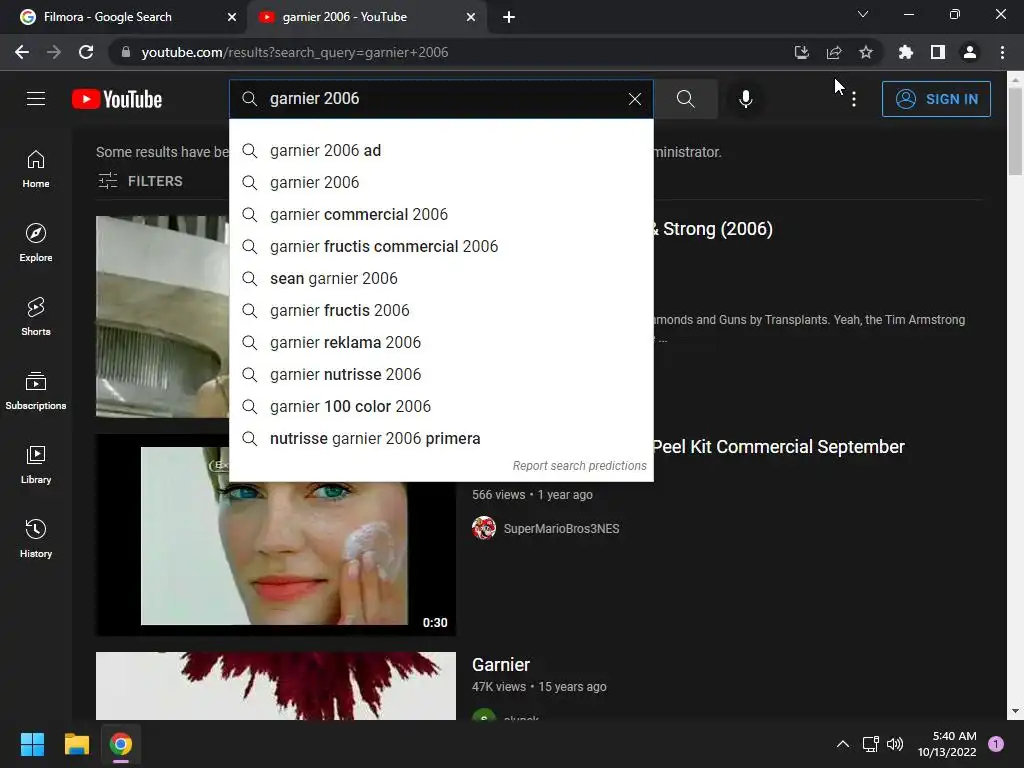This screenshot has height=768, width=1024.
Task: Click the page vertical scrollbar thumb
Action: pos(1015,131)
